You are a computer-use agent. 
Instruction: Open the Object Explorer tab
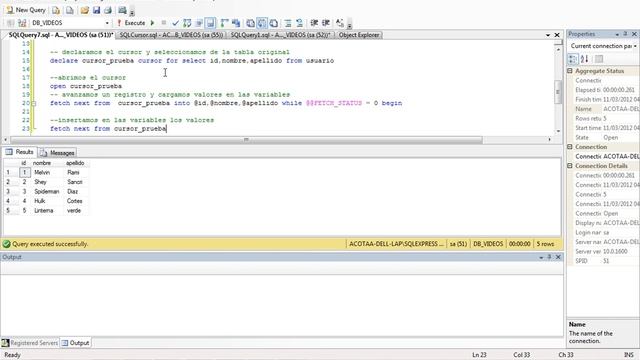click(359, 35)
